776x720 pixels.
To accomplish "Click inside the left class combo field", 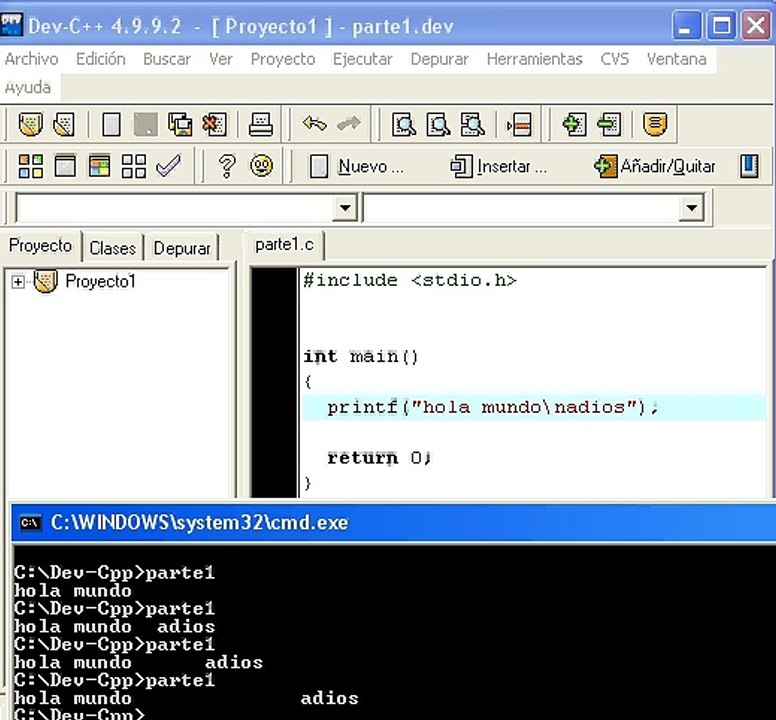I will tap(174, 208).
